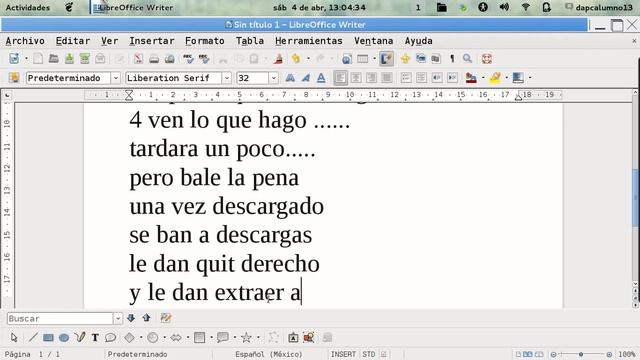640x360 pixels.
Task: Select Align Right
Action: [371, 78]
